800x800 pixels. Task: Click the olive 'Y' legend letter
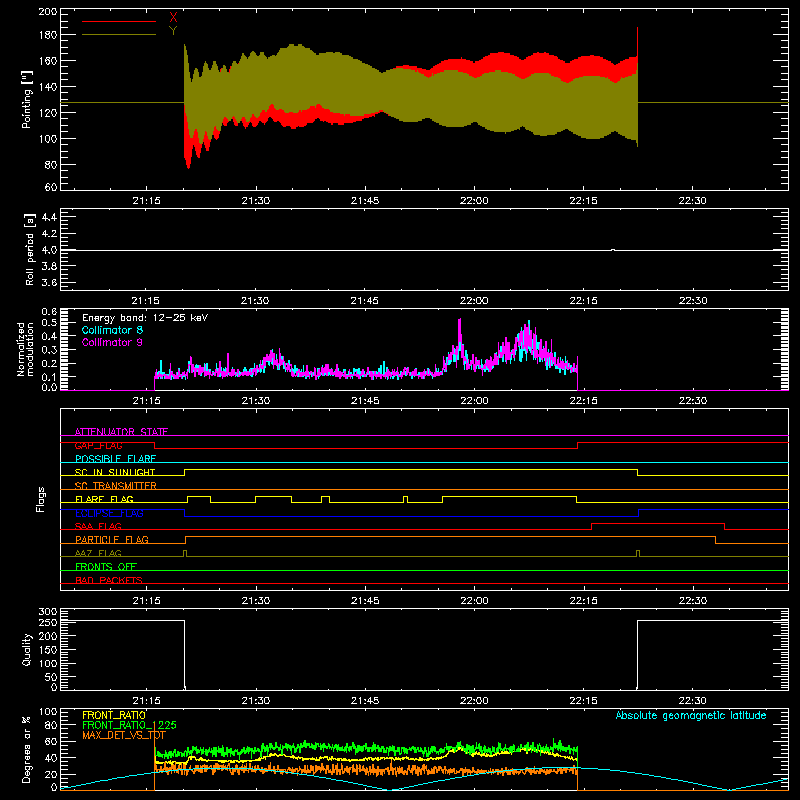click(173, 31)
